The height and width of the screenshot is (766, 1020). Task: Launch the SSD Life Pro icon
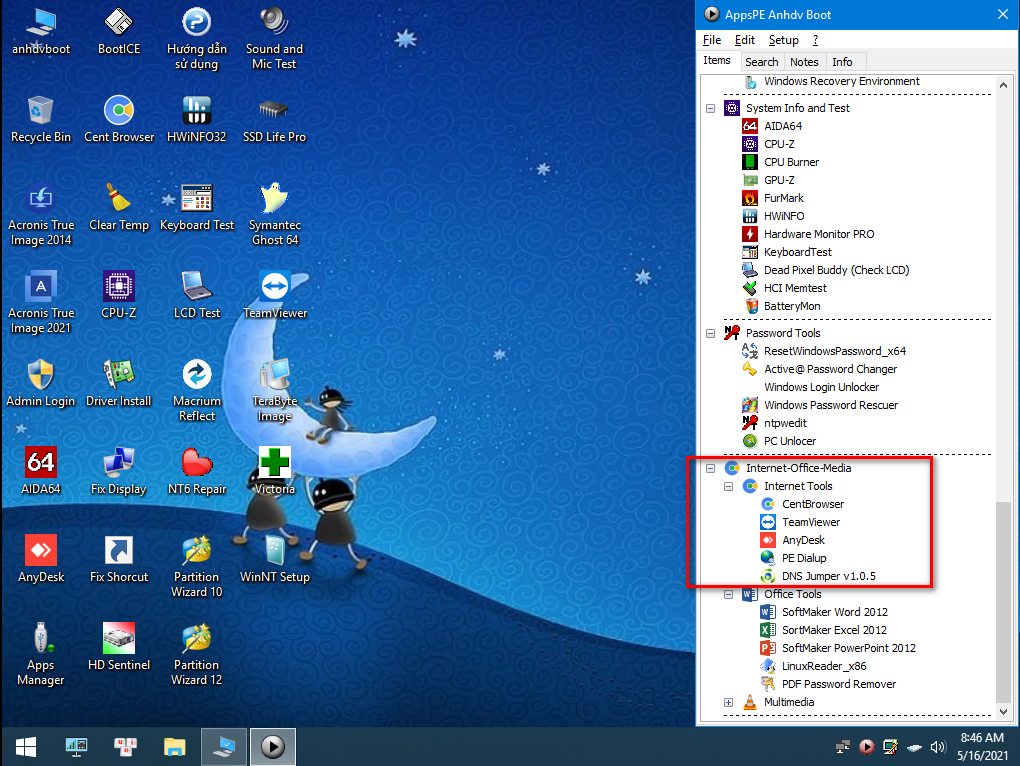coord(274,119)
